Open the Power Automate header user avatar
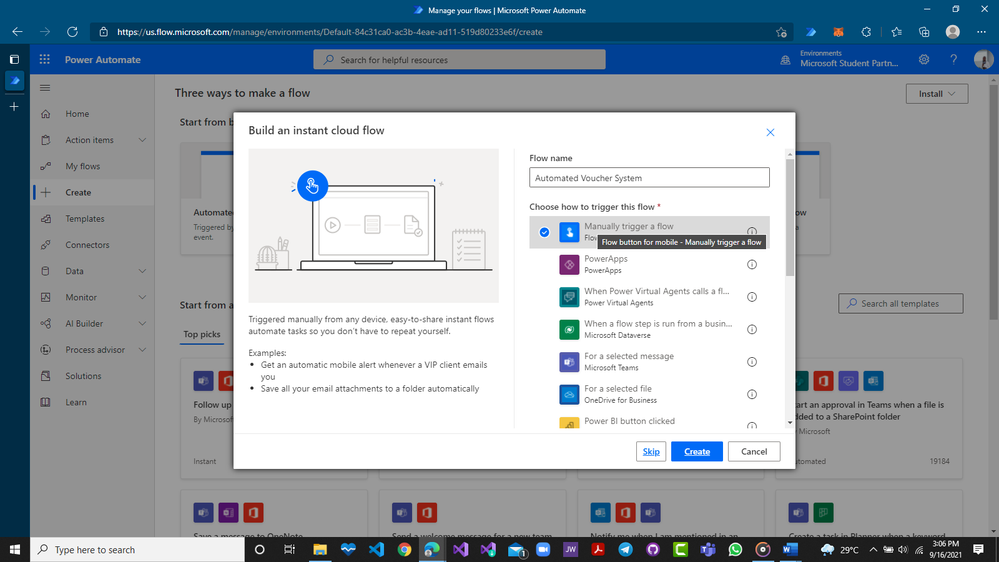999x562 pixels. (x=983, y=59)
